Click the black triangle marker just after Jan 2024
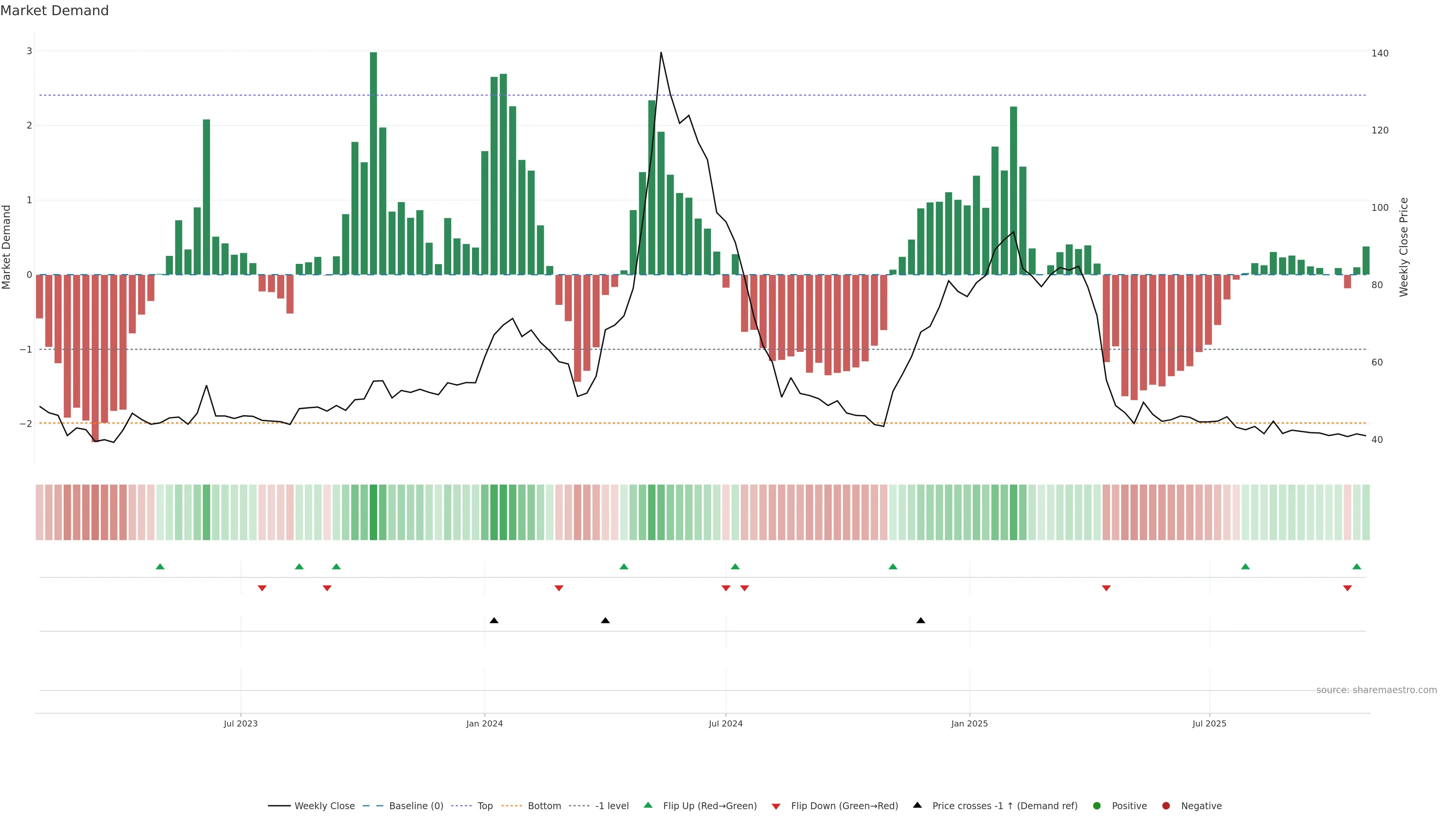Screen dimensions: 1456x819 click(494, 621)
